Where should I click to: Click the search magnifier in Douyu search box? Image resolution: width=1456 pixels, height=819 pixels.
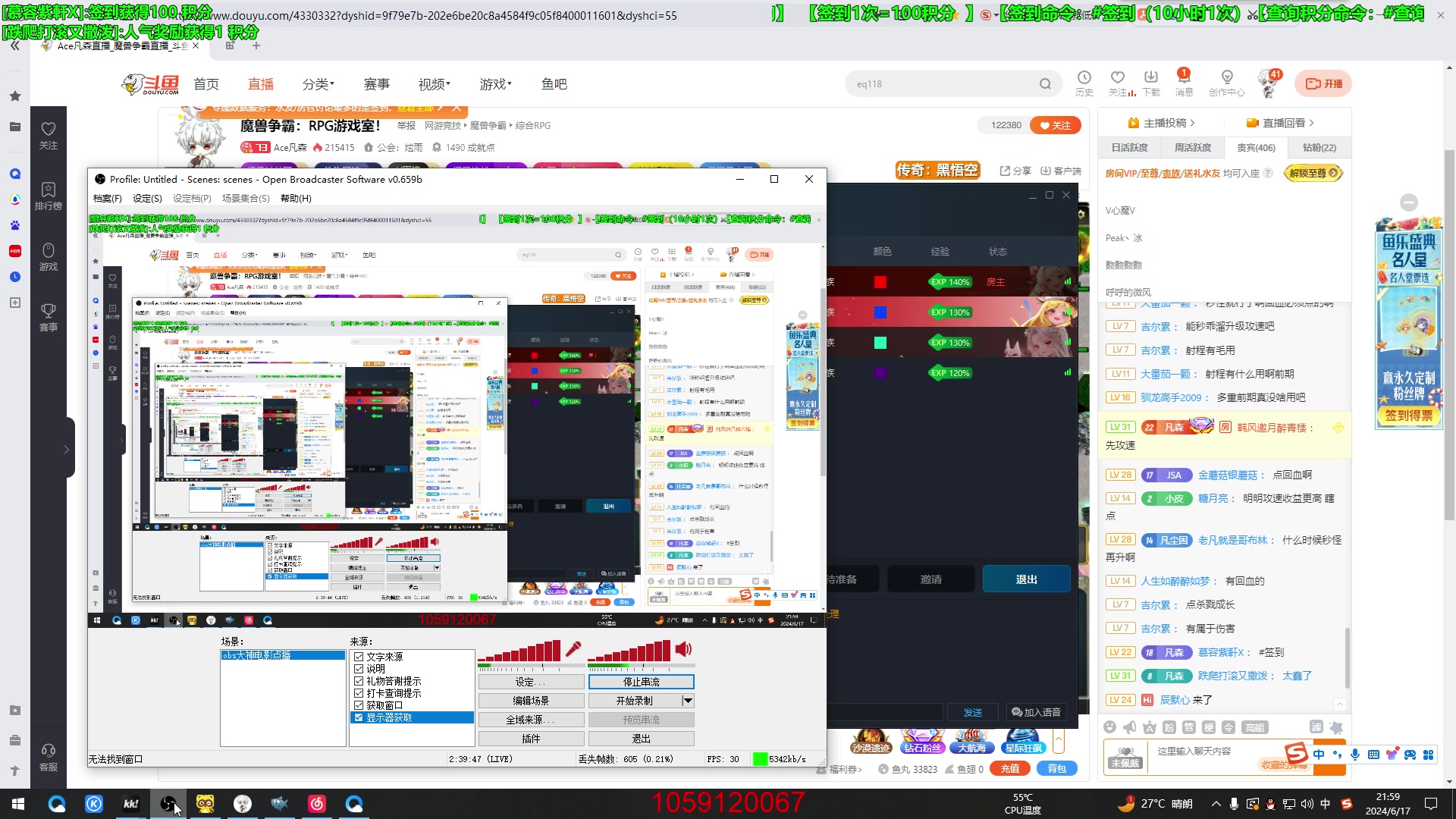(1045, 84)
